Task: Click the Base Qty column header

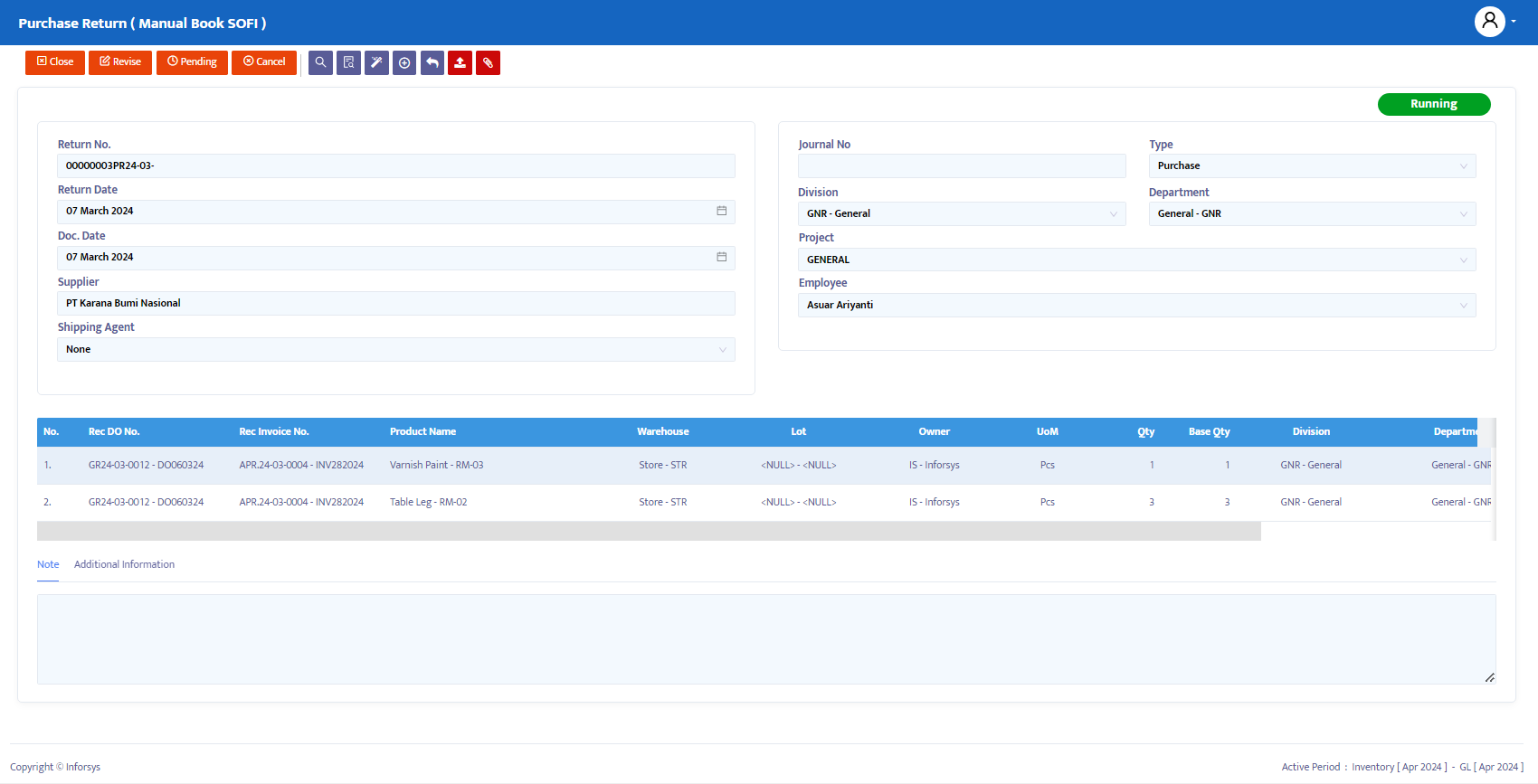Action: pyautogui.click(x=1210, y=431)
